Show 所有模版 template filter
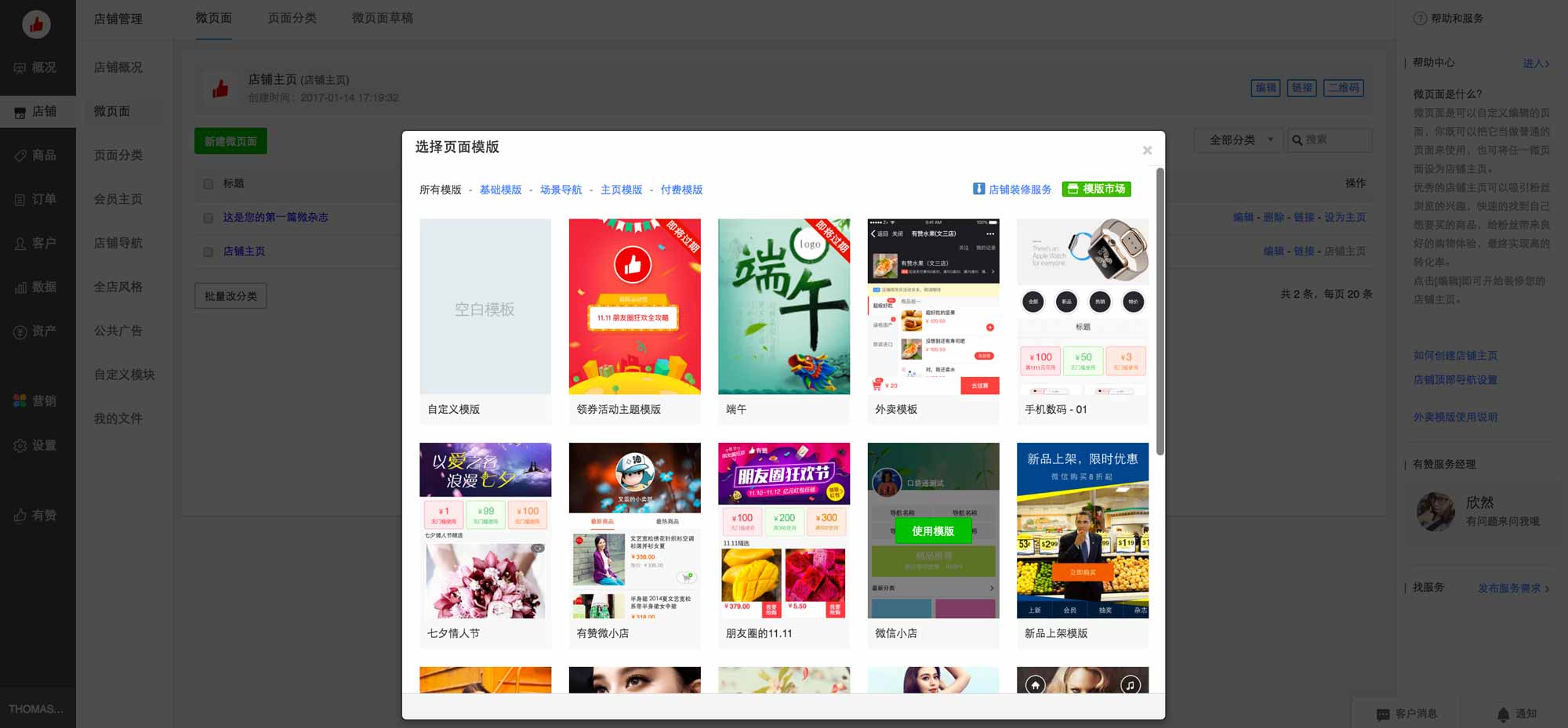This screenshot has width=1568, height=728. click(440, 190)
